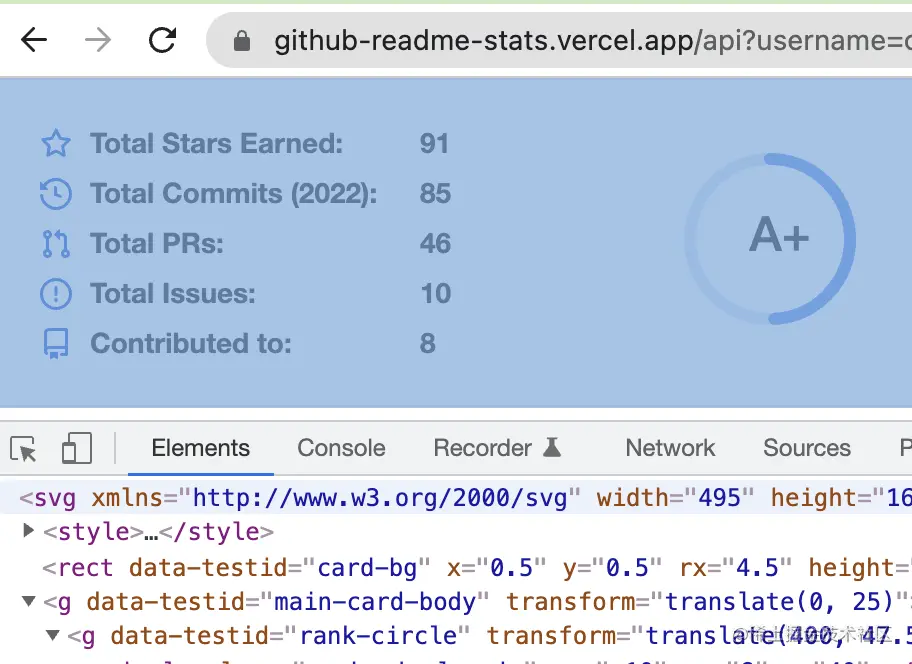Go forward with the browser forward arrow
Screen dimensions: 912x664
pos(97,40)
